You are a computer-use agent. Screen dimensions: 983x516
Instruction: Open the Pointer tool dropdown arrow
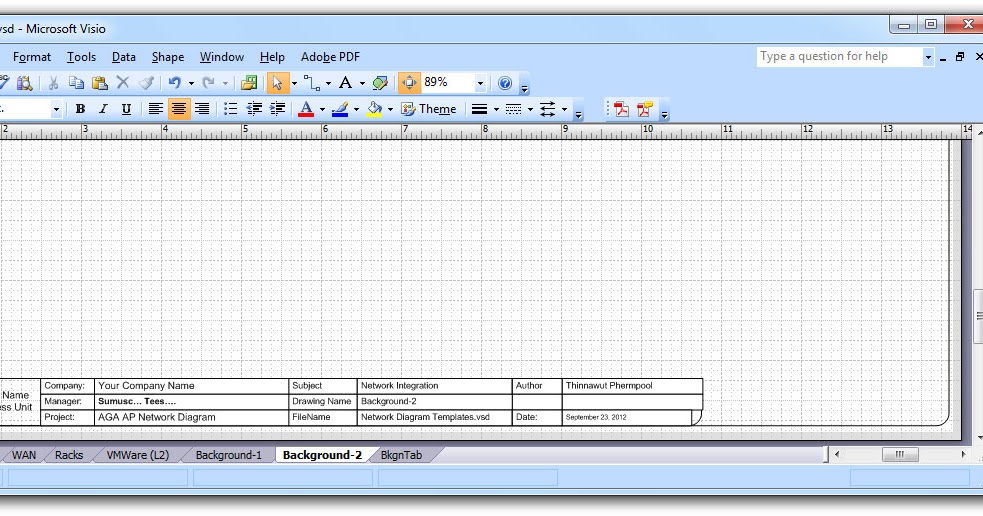click(x=294, y=83)
